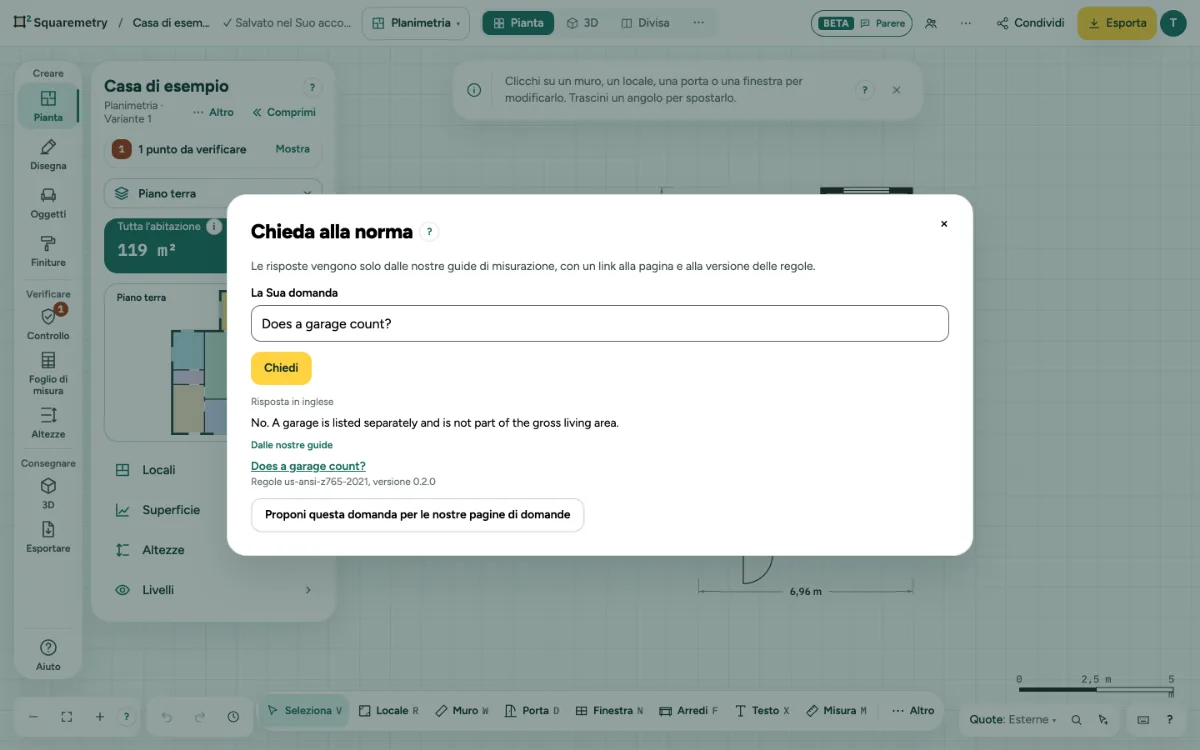The width and height of the screenshot is (1200, 750).
Task: Zoom out with the minus button
Action: 33,717
